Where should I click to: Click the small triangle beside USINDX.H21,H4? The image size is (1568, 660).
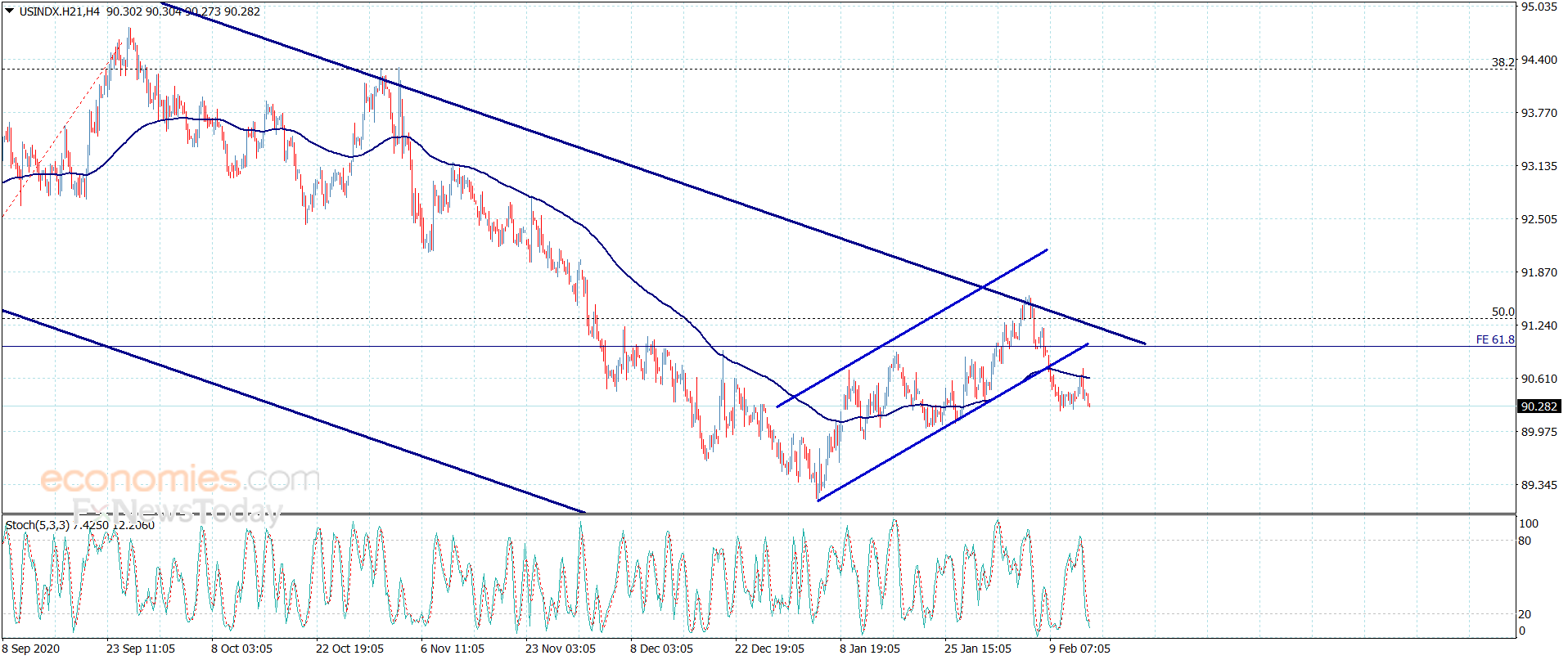tap(10, 11)
